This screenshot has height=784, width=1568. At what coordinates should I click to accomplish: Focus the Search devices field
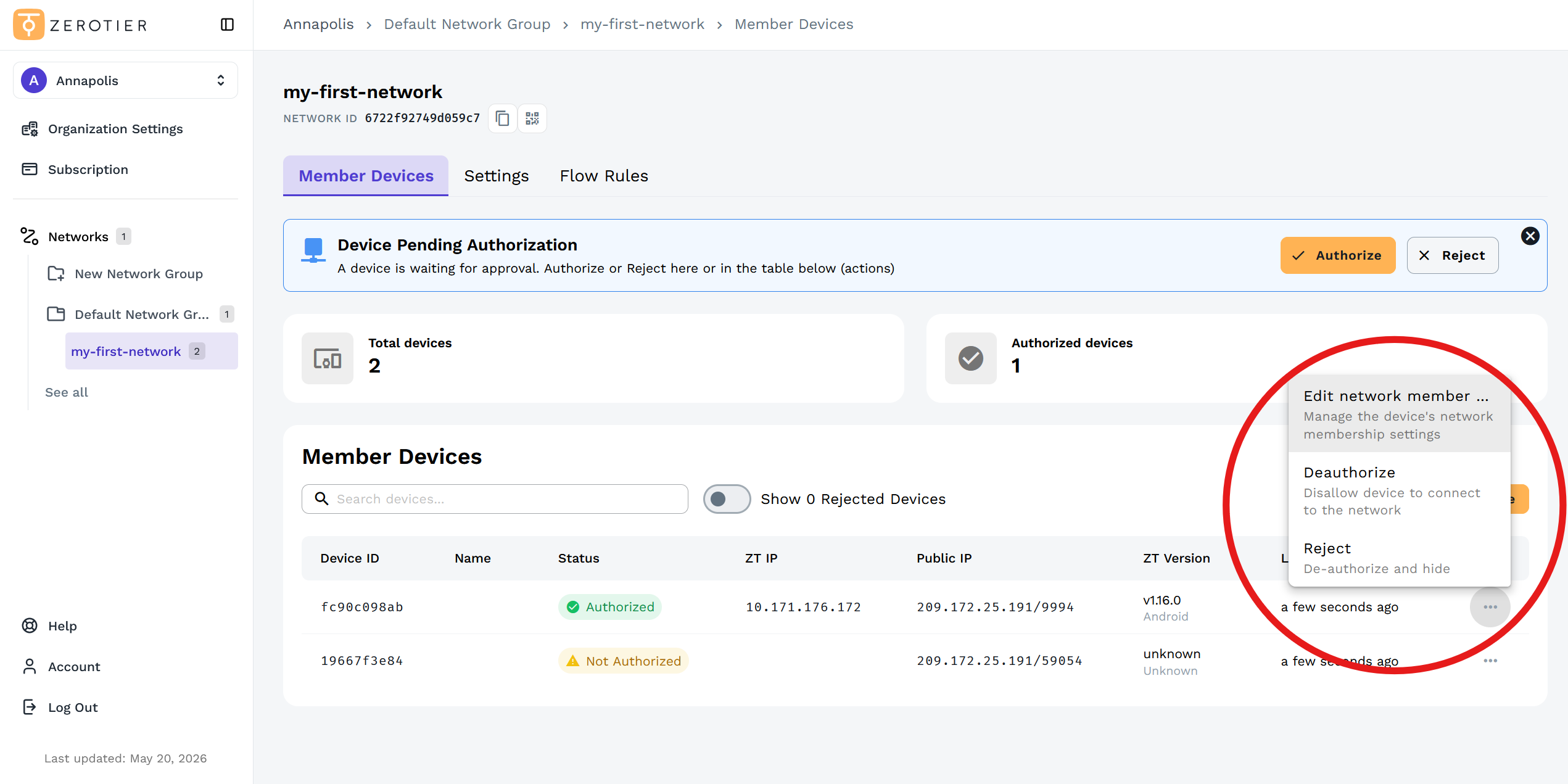[495, 499]
